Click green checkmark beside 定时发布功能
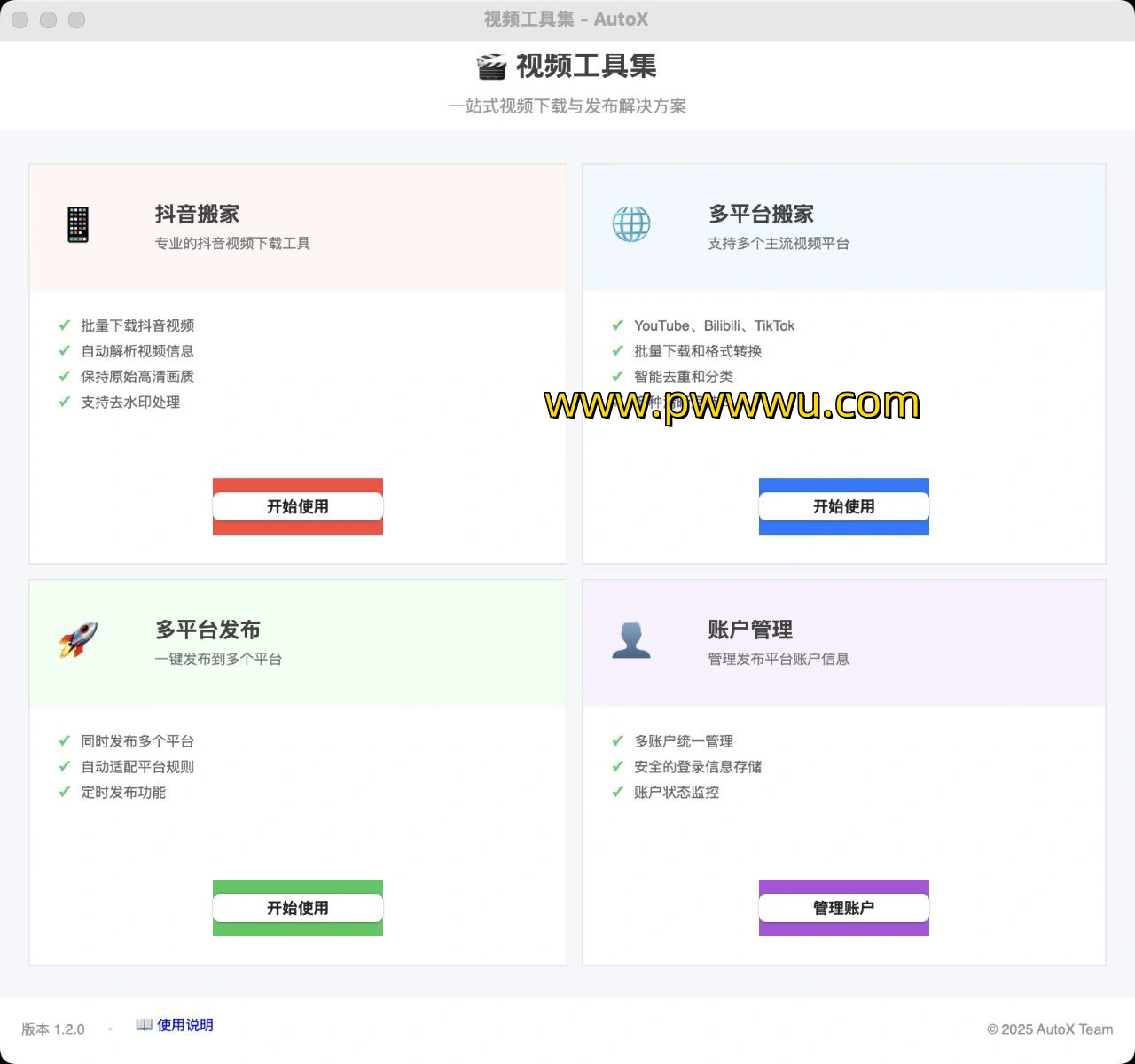The width and height of the screenshot is (1135, 1064). [64, 793]
